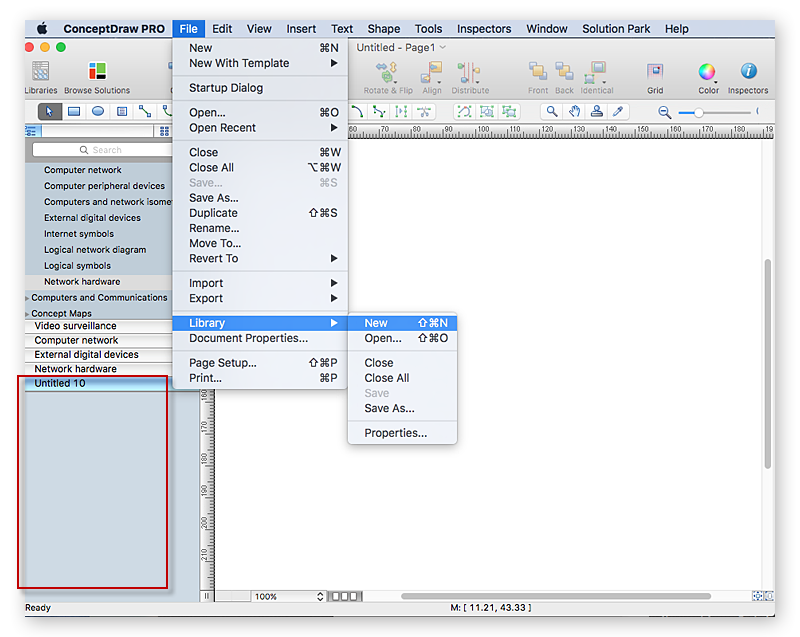This screenshot has width=800, height=637.
Task: Select the hand pan tool
Action: 574,111
